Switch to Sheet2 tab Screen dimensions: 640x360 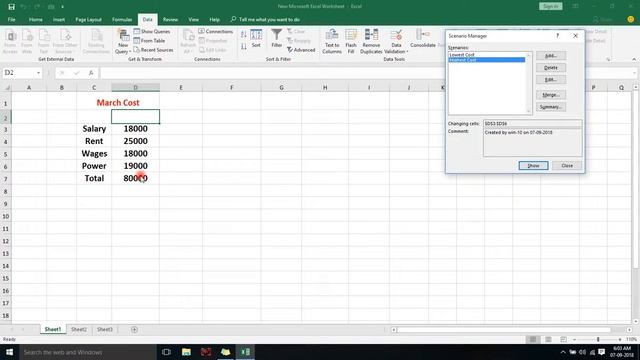79,329
